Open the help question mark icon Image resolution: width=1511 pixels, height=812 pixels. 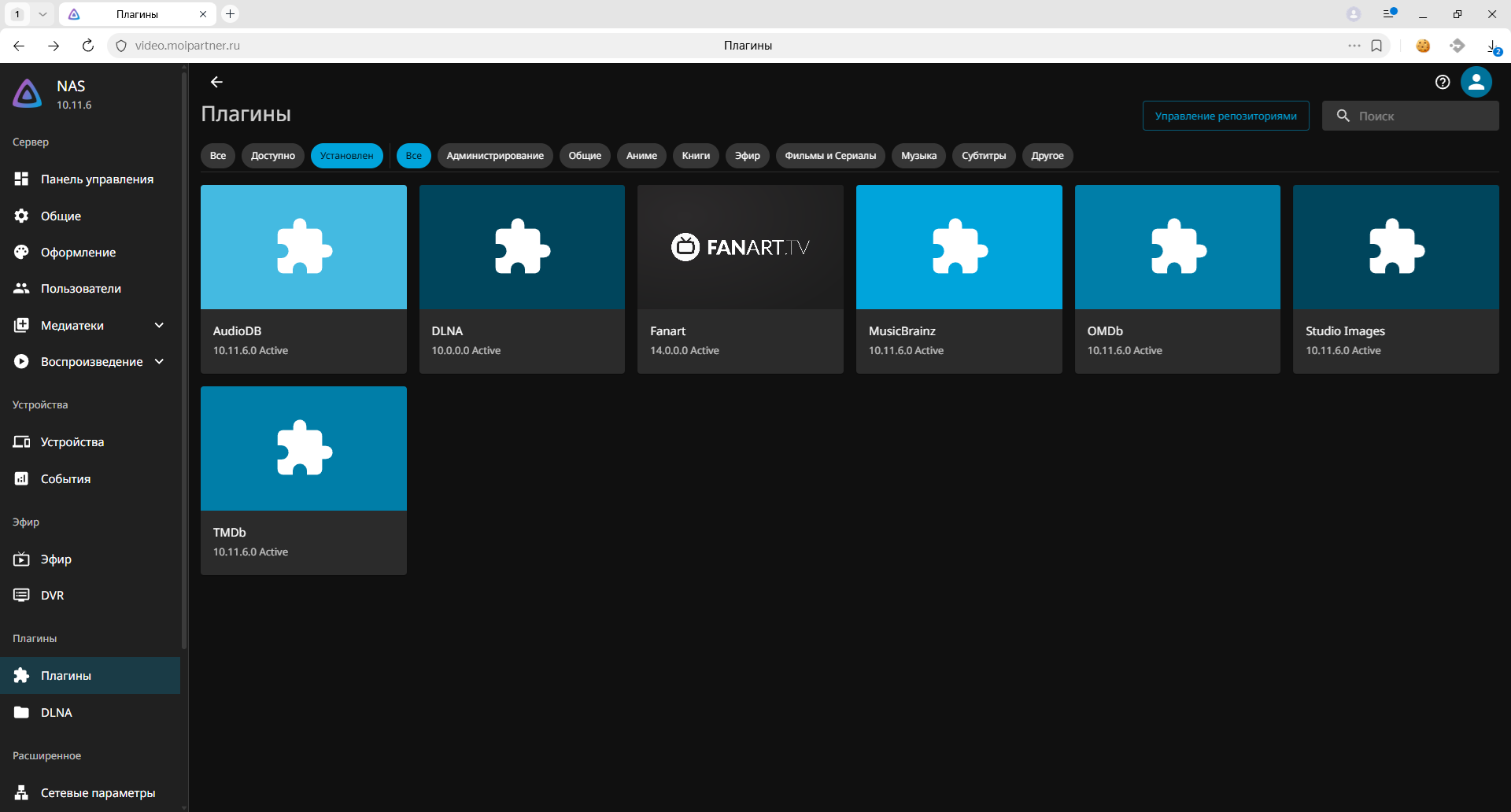[1442, 82]
